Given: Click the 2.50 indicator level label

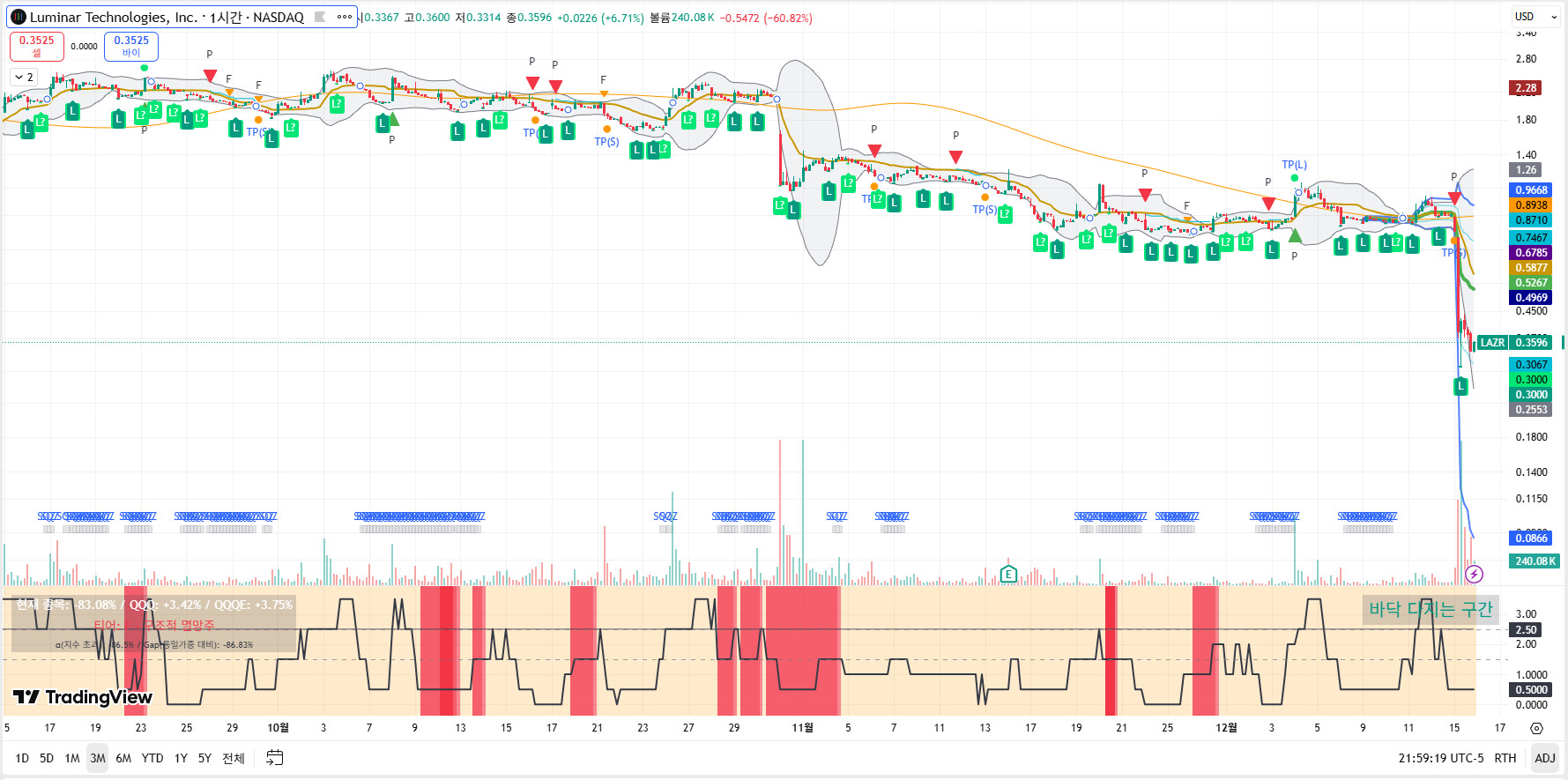Looking at the screenshot, I should pos(1526,630).
